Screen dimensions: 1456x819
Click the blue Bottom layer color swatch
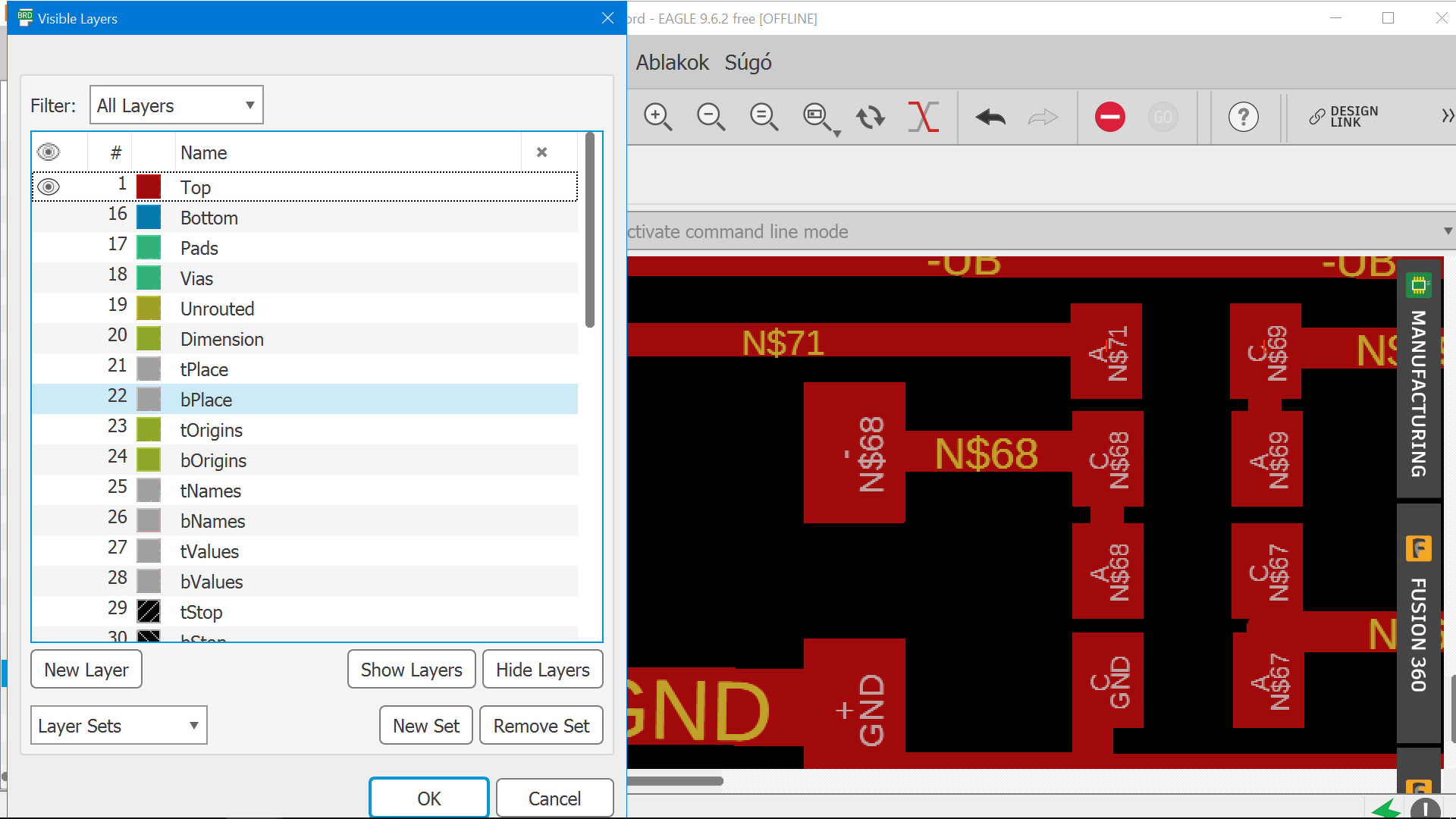(149, 217)
